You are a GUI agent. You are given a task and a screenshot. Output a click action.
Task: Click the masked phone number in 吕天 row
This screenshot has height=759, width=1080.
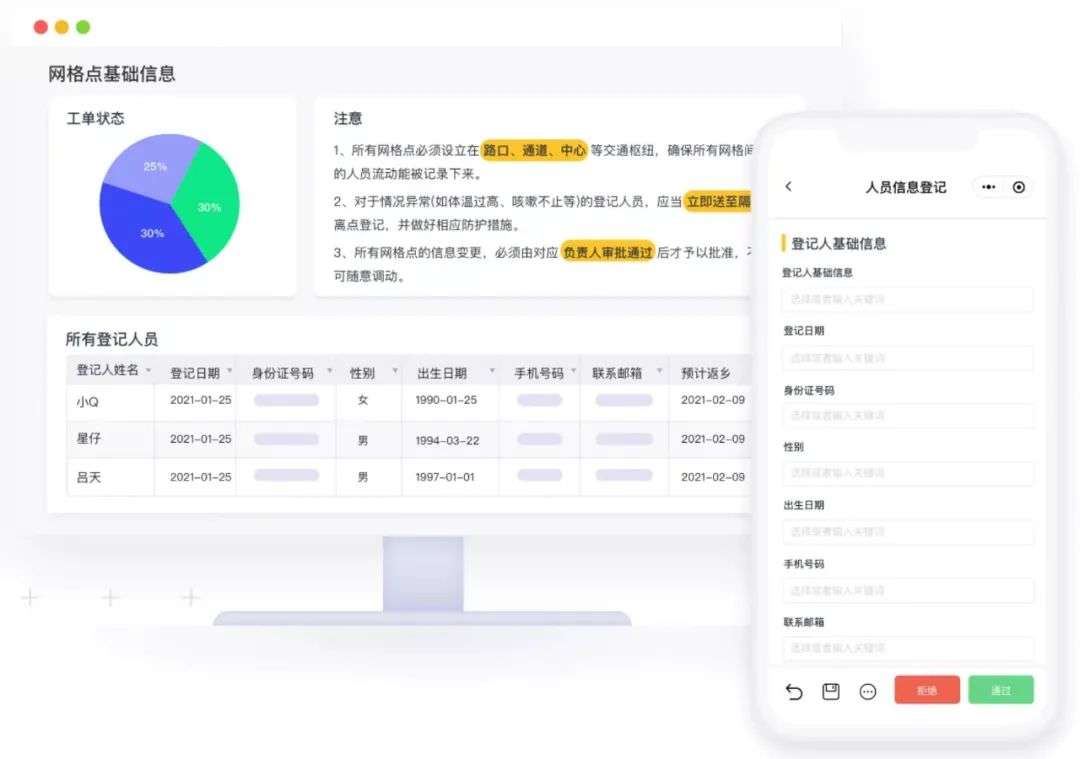pyautogui.click(x=539, y=475)
